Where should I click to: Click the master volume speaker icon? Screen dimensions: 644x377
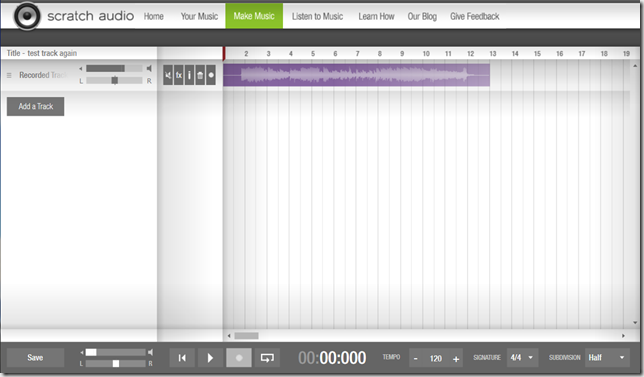150,352
